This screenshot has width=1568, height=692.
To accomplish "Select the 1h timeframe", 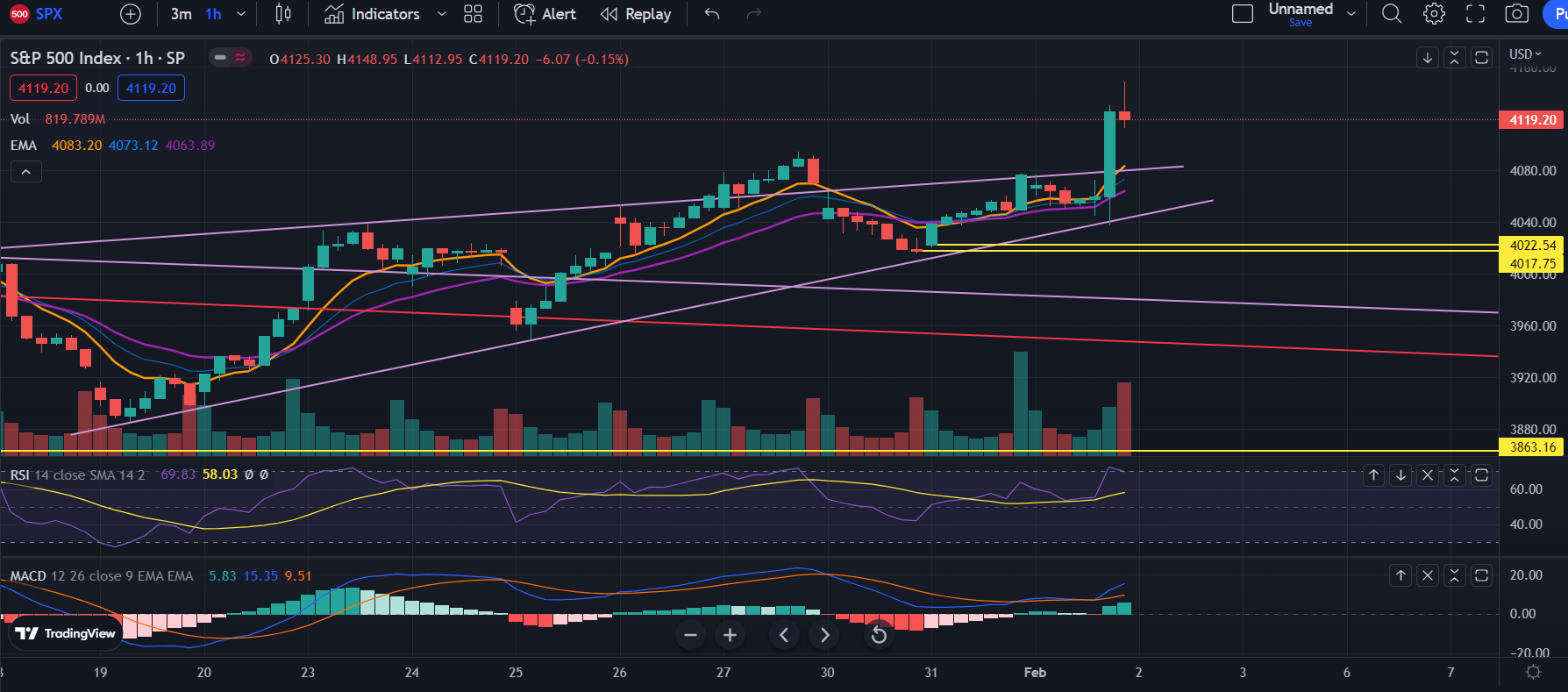I will [213, 14].
